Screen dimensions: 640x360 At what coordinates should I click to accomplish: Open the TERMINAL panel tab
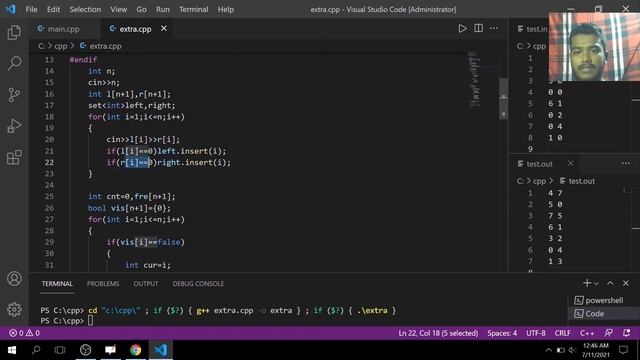click(57, 284)
